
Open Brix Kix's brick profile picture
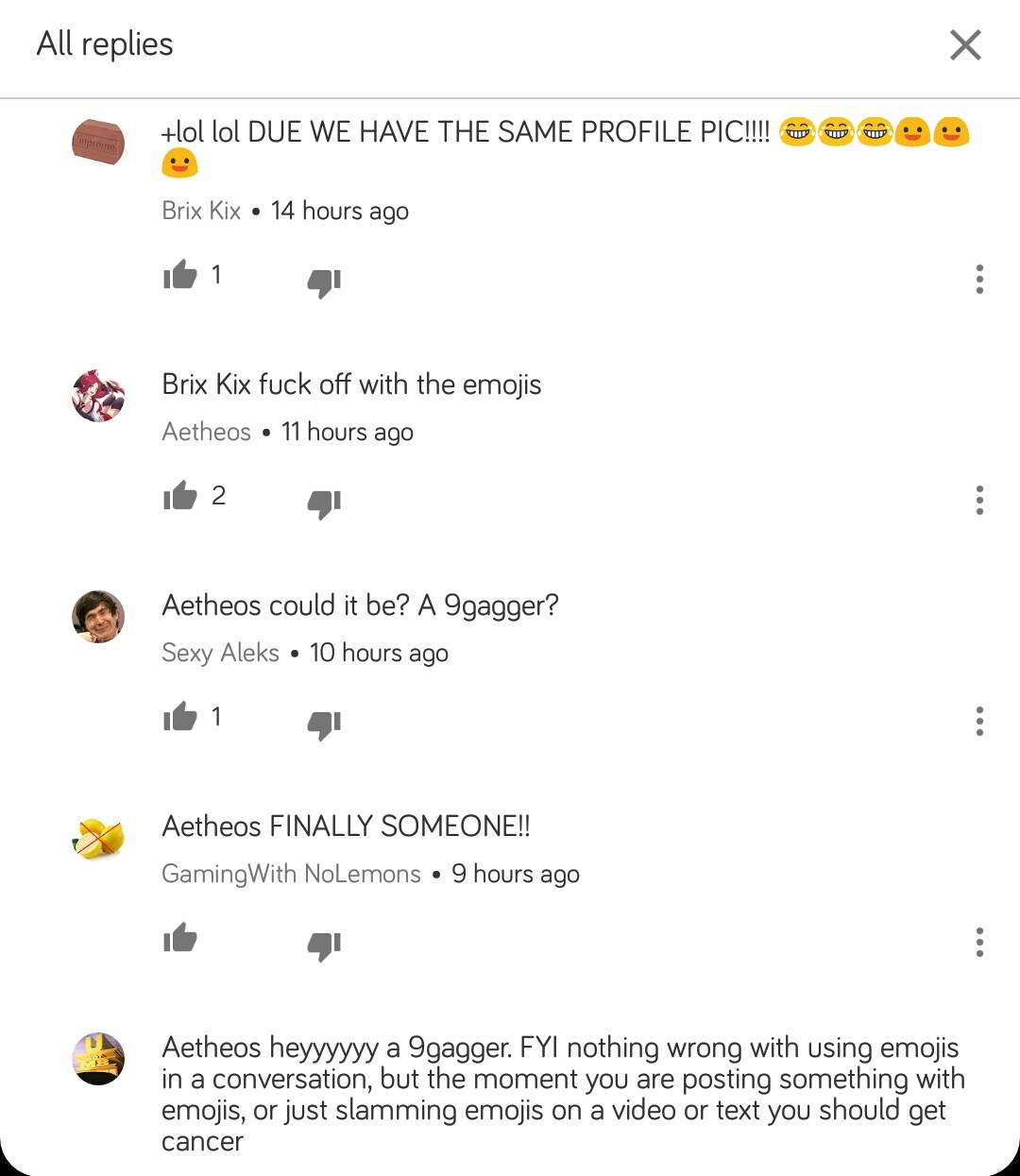click(x=98, y=143)
